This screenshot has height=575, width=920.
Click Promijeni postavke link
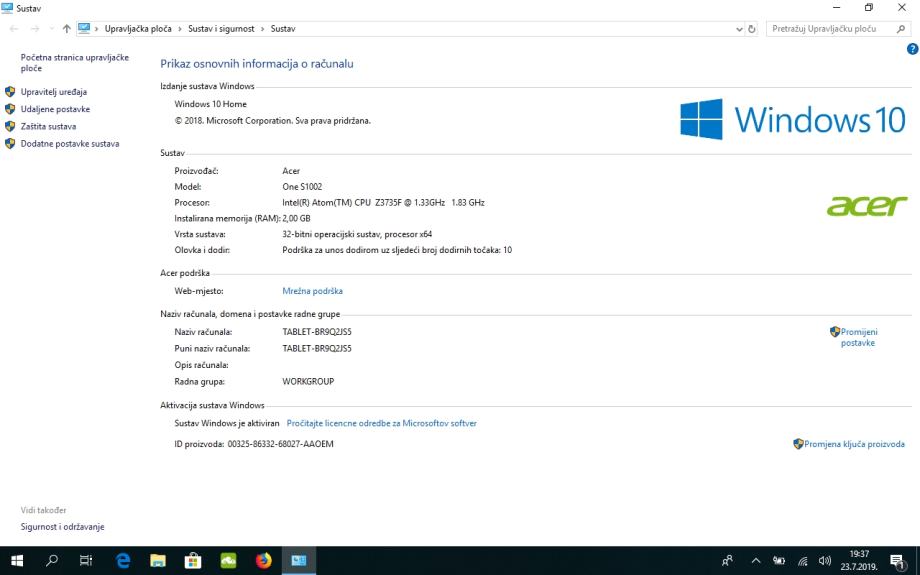858,337
